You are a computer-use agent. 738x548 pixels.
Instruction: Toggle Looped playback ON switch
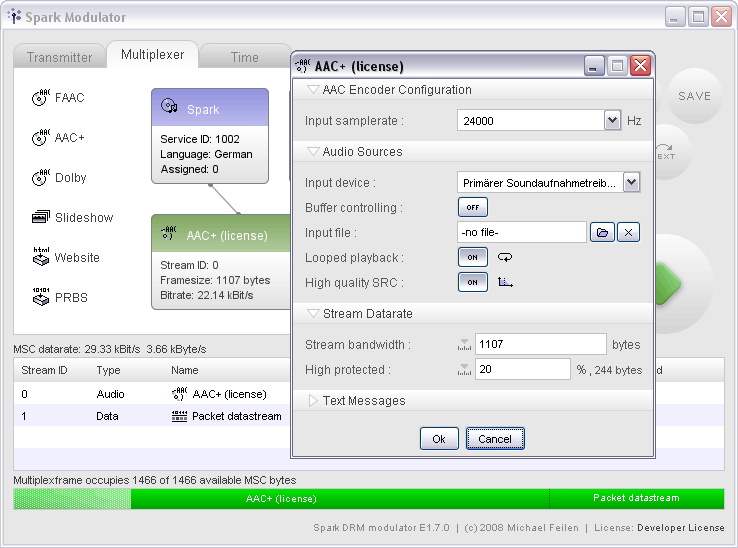(473, 257)
